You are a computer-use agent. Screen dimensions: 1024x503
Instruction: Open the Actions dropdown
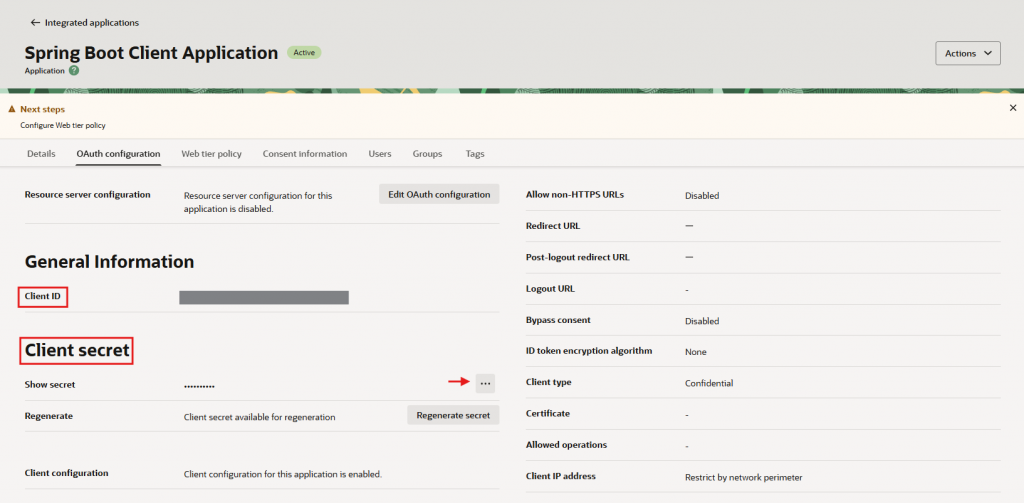968,54
